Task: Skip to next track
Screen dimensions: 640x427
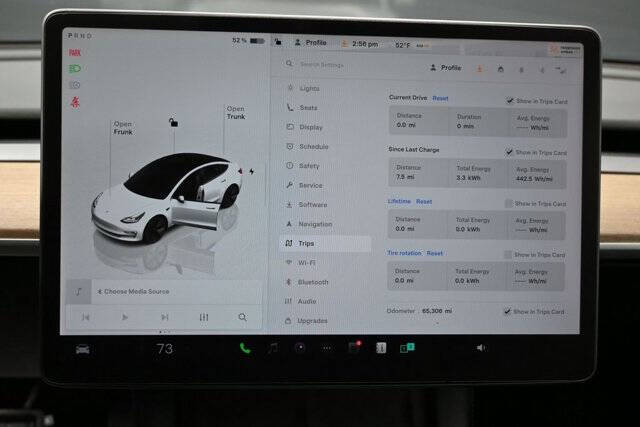Action: point(164,317)
